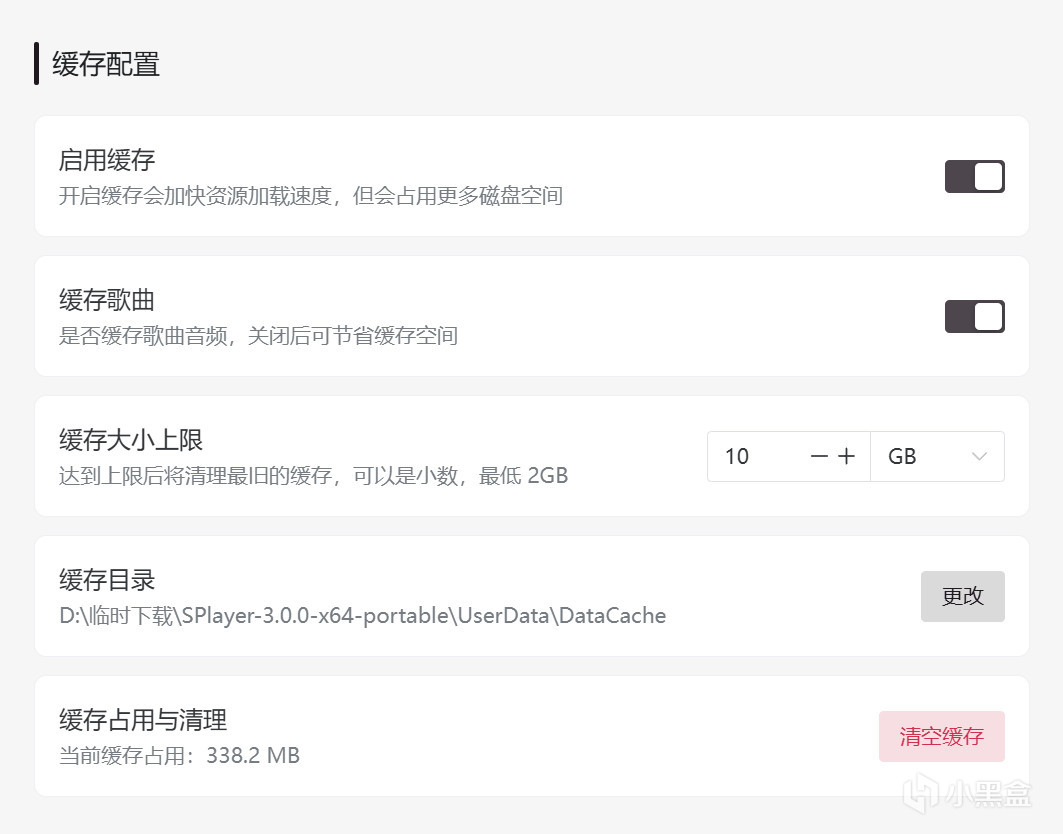Click the minus icon for cache size

tap(820, 457)
